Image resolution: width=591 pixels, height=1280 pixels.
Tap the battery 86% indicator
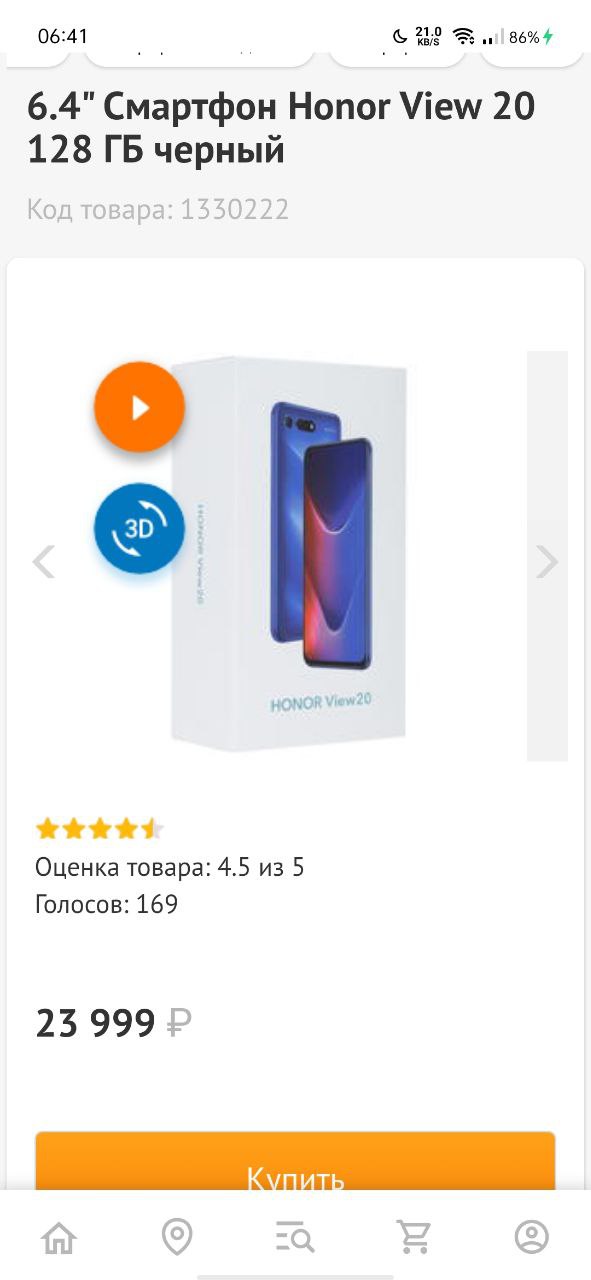[x=531, y=37]
